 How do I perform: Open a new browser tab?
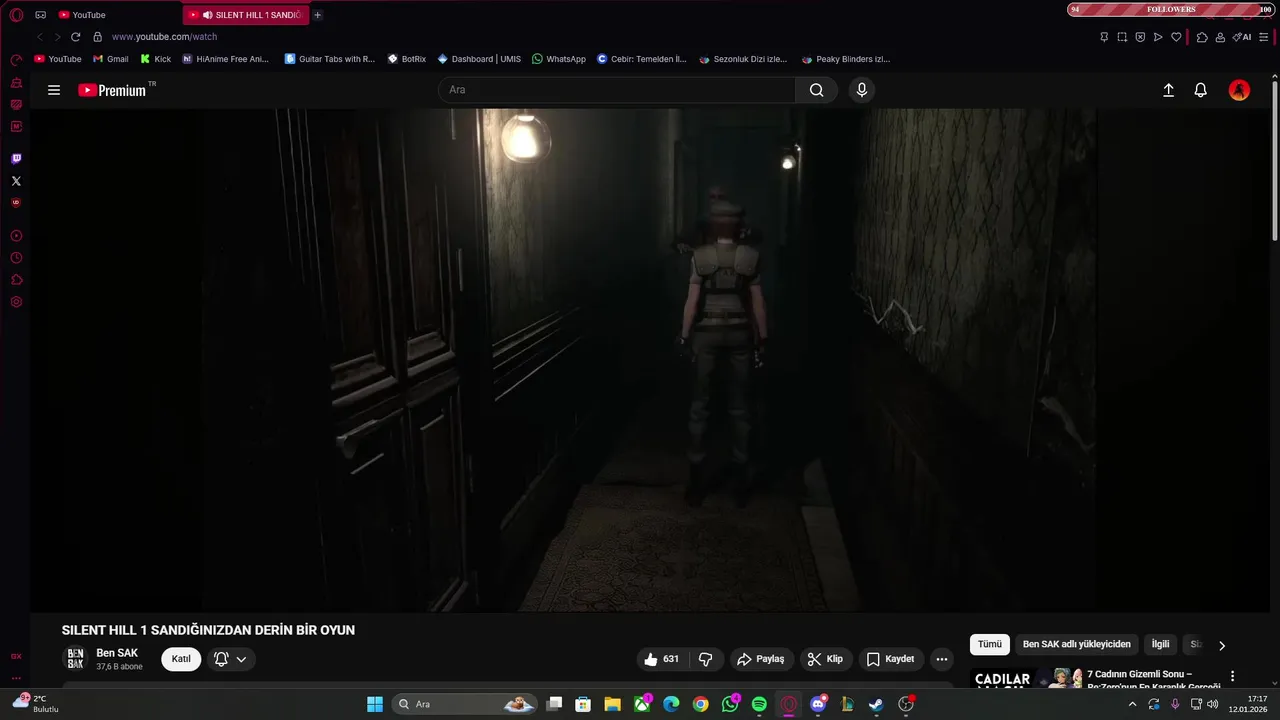(318, 15)
